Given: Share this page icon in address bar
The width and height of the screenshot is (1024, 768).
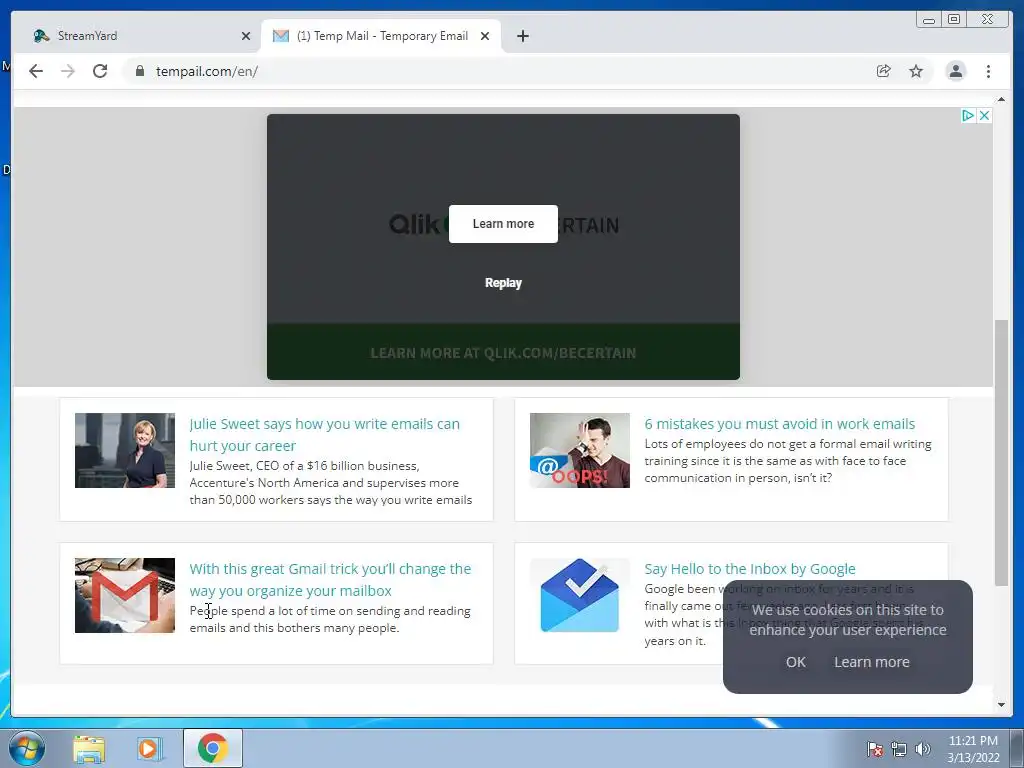Looking at the screenshot, I should 884,71.
